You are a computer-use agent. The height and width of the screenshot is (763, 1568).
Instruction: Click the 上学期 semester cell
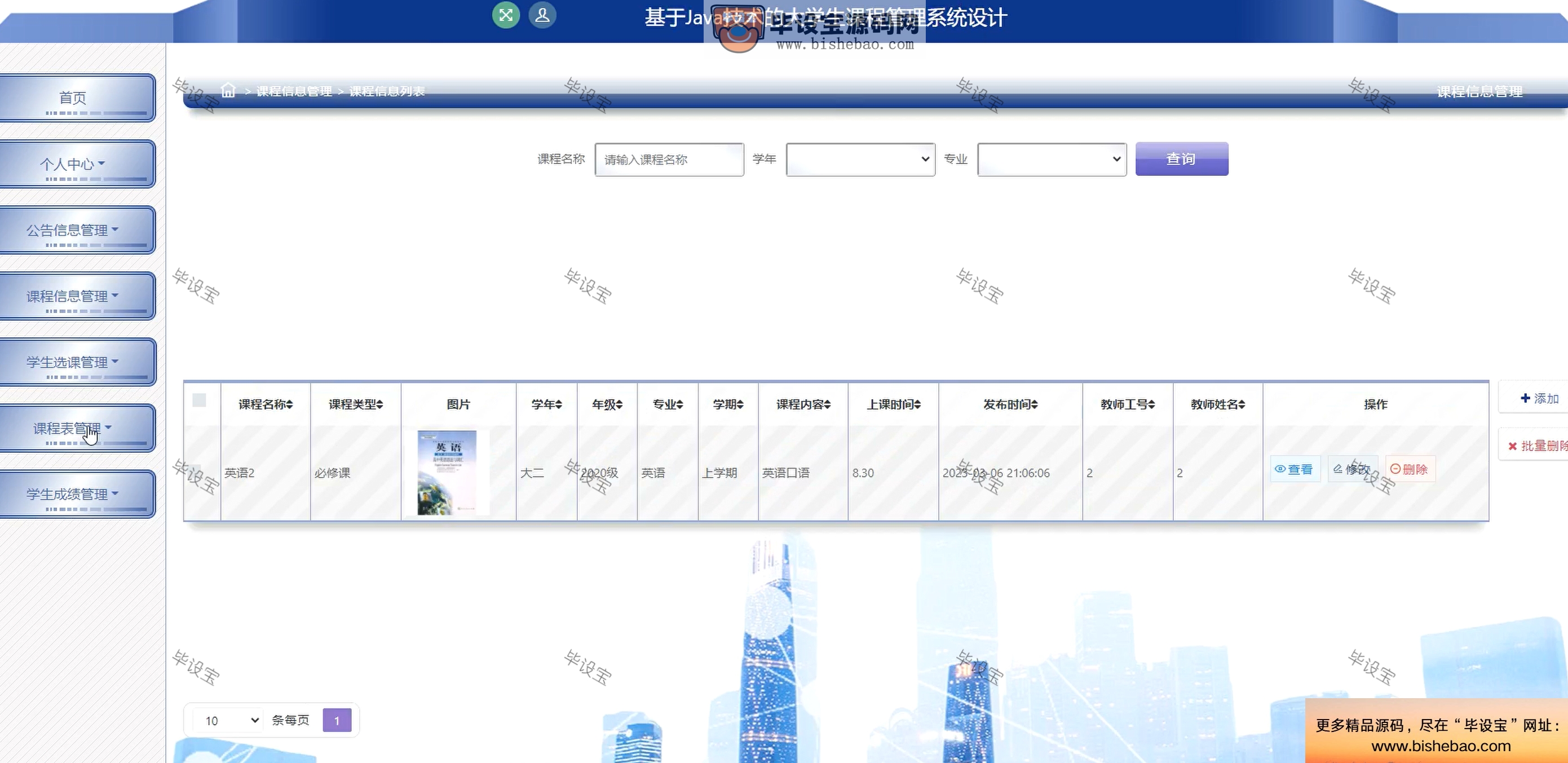pos(719,473)
